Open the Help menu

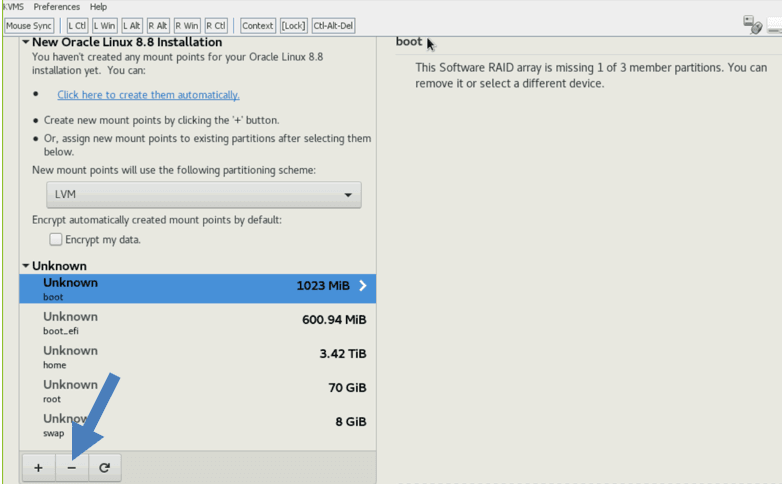(x=98, y=7)
